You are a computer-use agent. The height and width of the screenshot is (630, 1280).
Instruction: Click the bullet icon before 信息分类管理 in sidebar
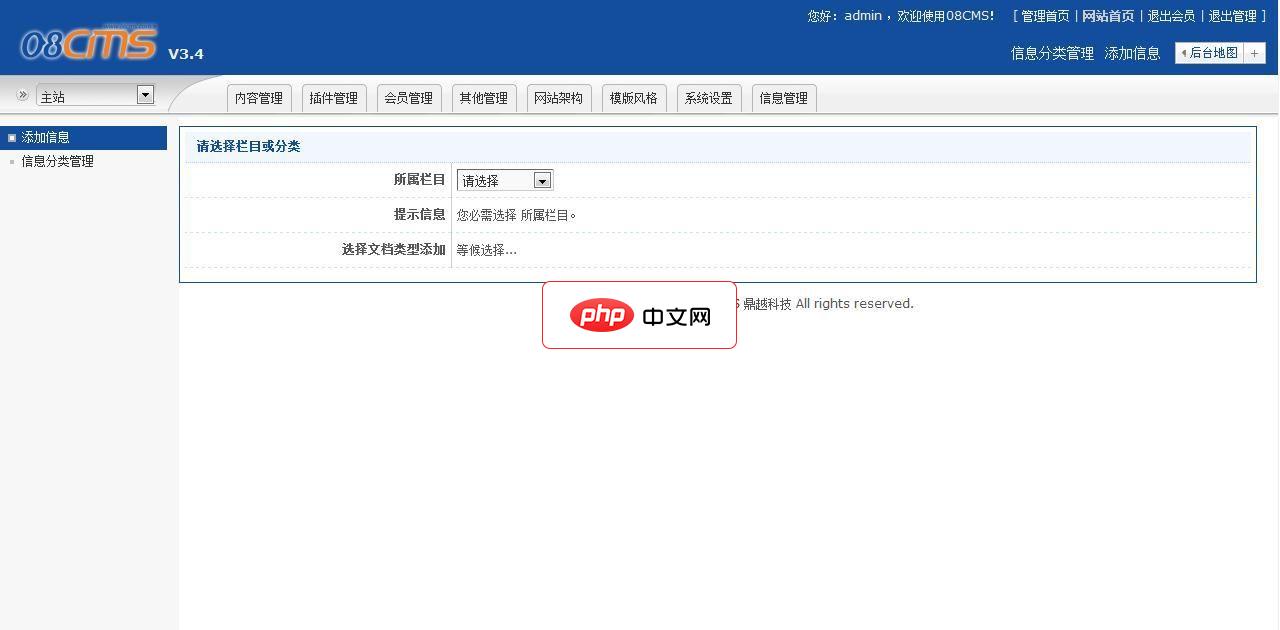click(x=10, y=160)
